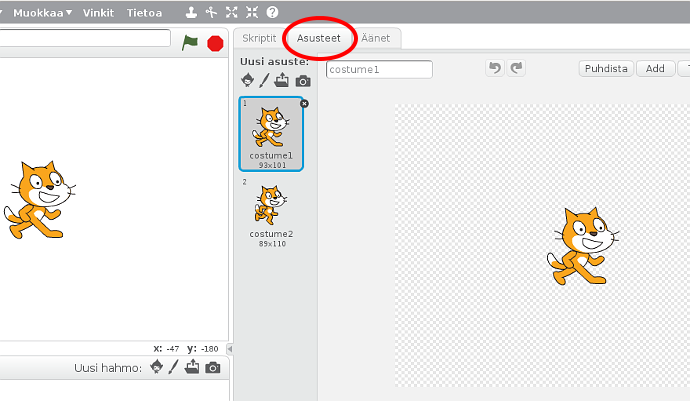Select the Duplicate stamp tool
Screen dimensions: 690x401
pos(191,12)
